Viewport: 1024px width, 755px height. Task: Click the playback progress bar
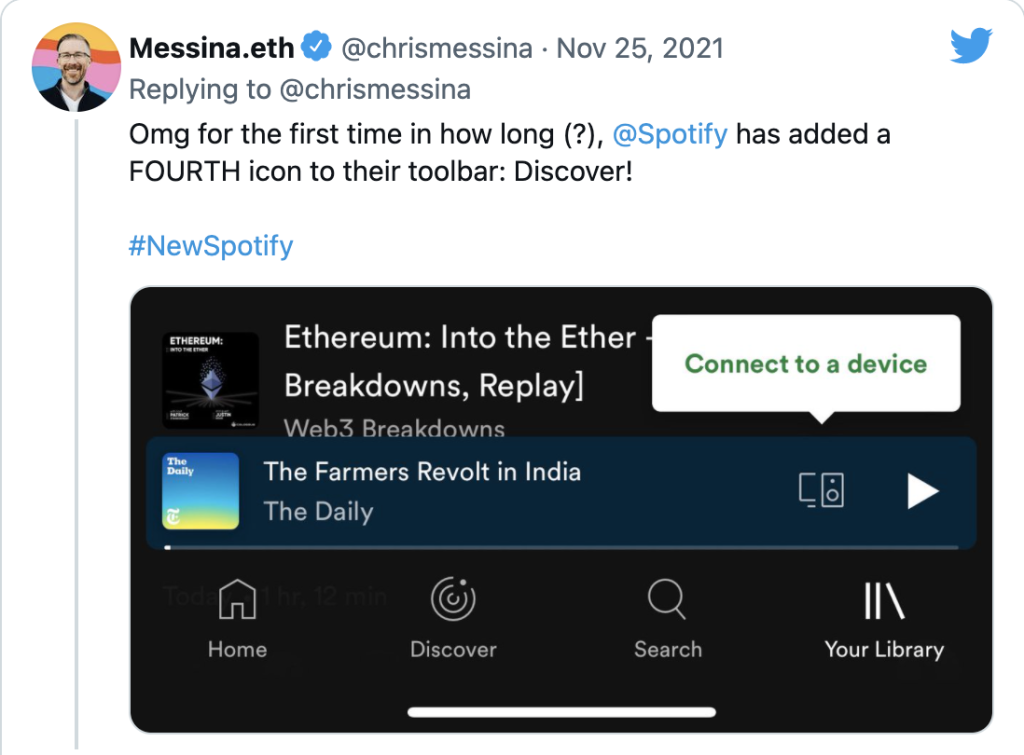[560, 547]
